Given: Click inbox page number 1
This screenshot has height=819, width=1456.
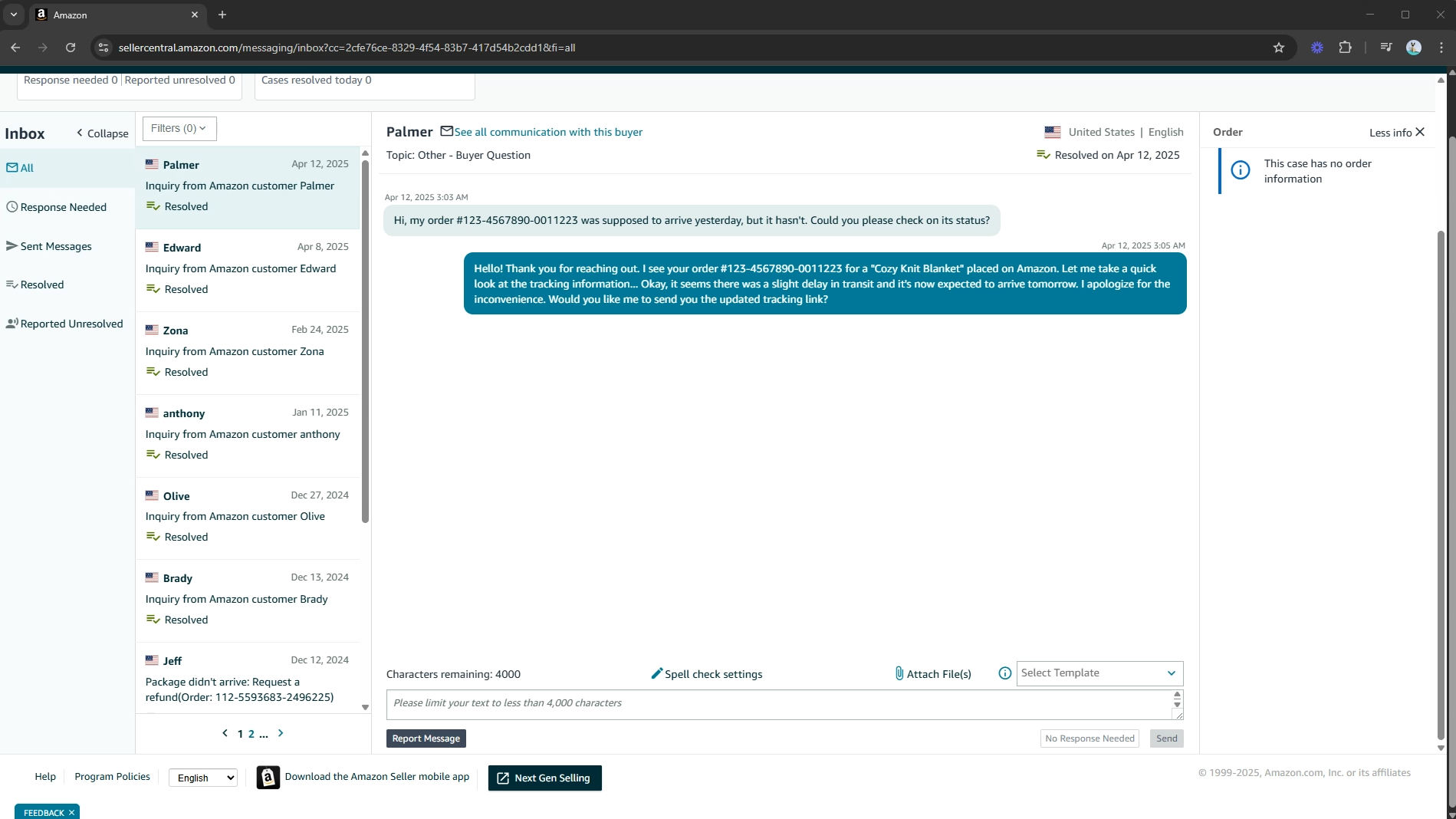Looking at the screenshot, I should pos(240,734).
